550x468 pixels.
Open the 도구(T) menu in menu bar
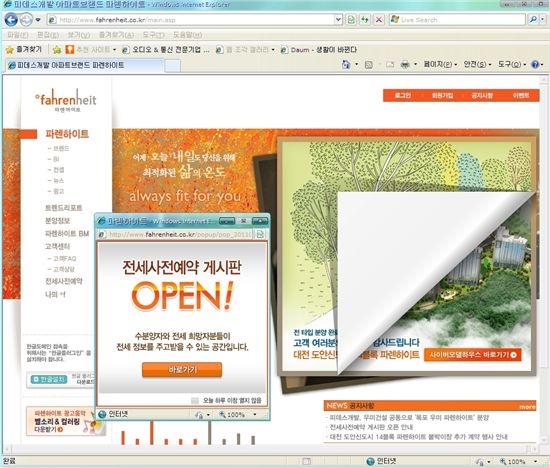tap(153, 35)
